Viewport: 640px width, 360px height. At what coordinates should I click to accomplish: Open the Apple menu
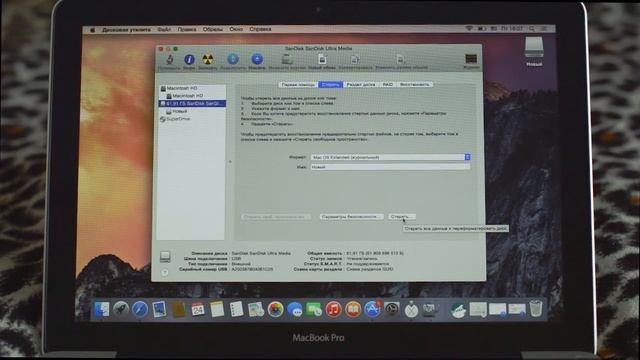coord(92,29)
